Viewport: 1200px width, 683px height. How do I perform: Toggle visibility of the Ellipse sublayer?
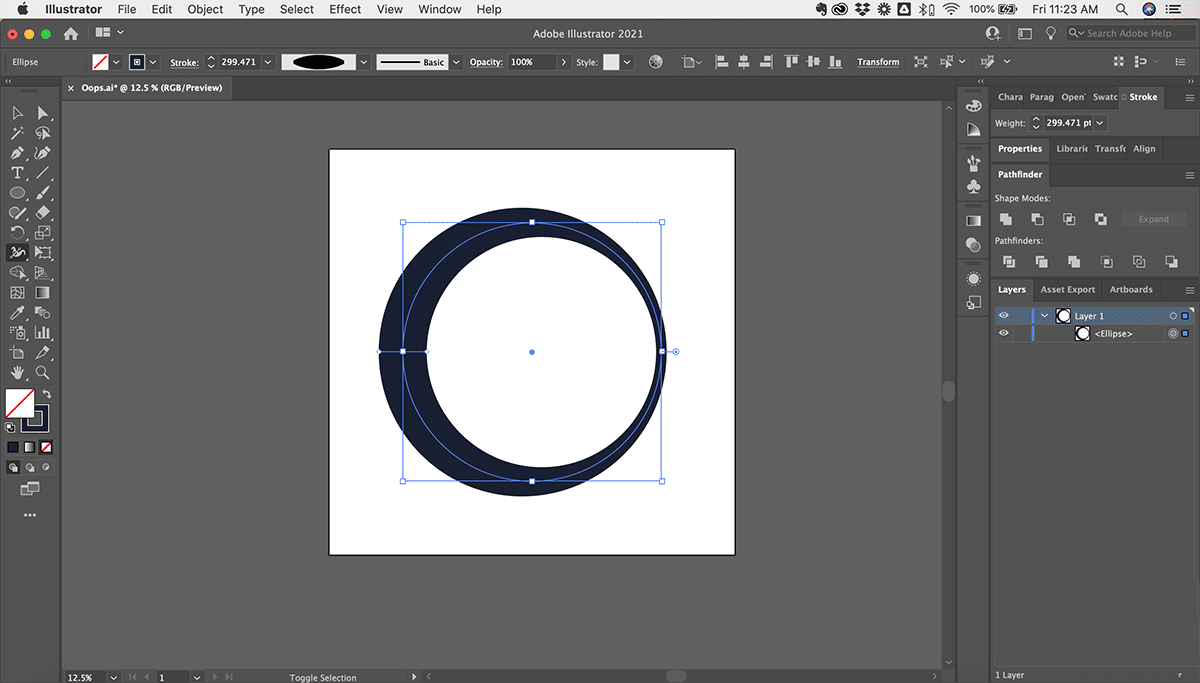(x=1004, y=334)
